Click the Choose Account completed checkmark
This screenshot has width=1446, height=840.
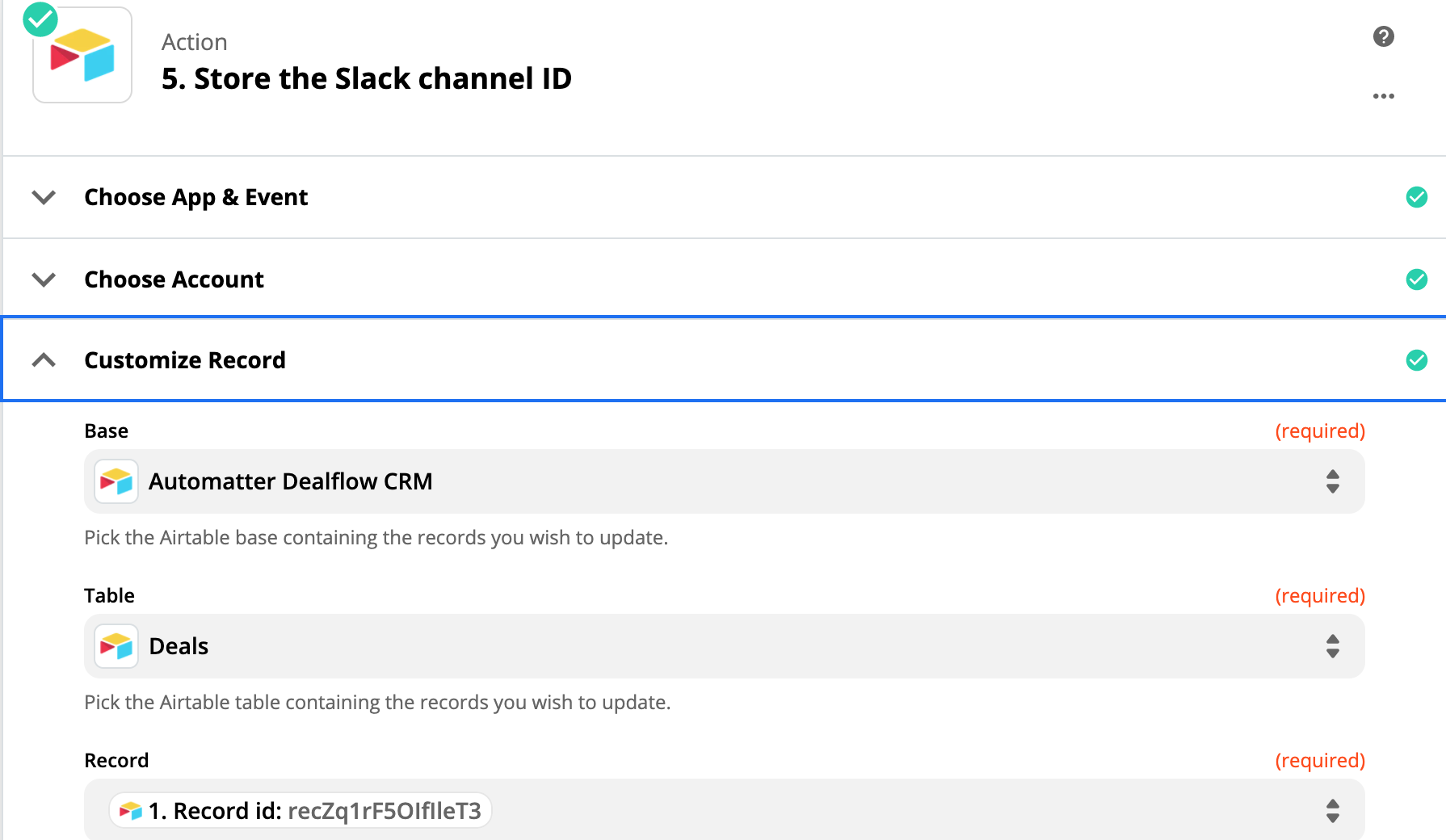coord(1417,279)
